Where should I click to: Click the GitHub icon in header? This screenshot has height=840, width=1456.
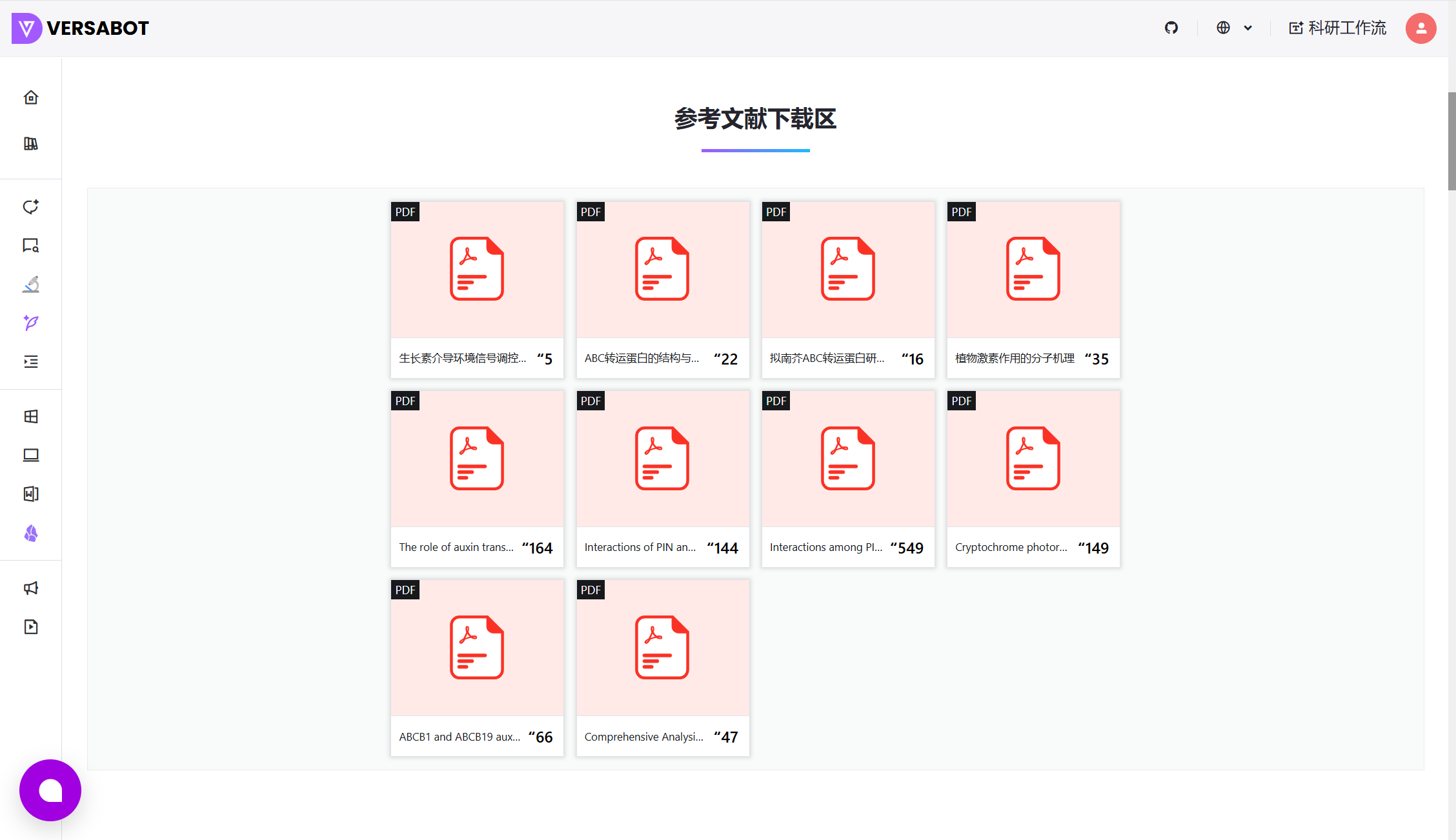click(1171, 28)
